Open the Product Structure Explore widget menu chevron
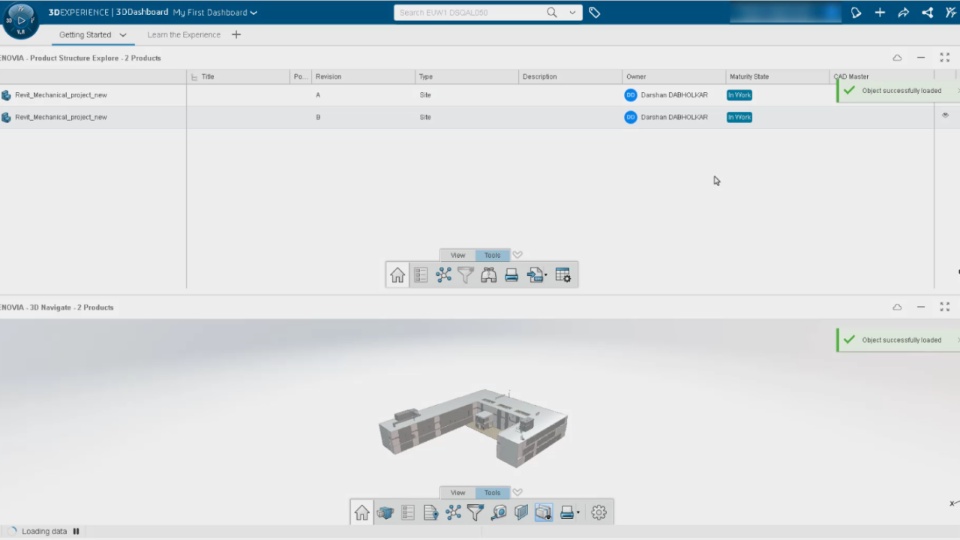The width and height of the screenshot is (960, 540). tap(897, 58)
